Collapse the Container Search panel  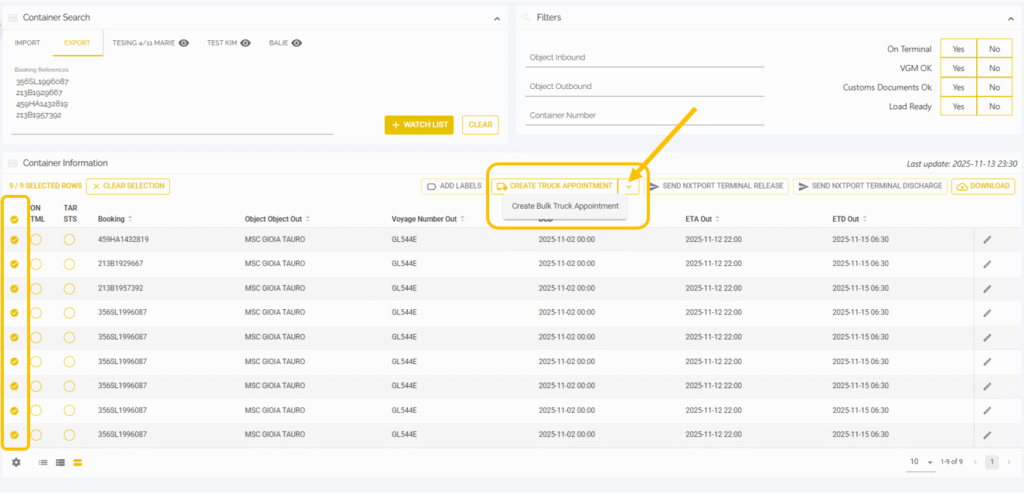497,18
